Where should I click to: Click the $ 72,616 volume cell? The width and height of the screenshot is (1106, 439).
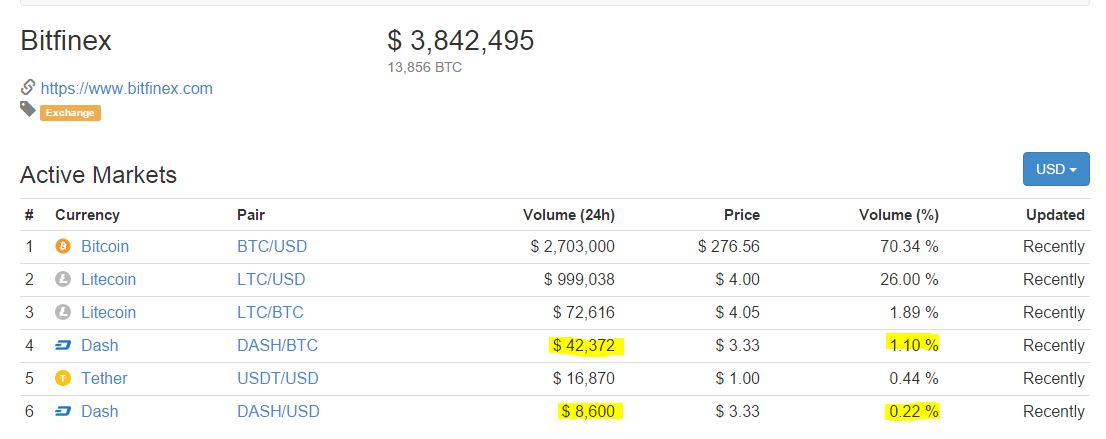coord(584,313)
